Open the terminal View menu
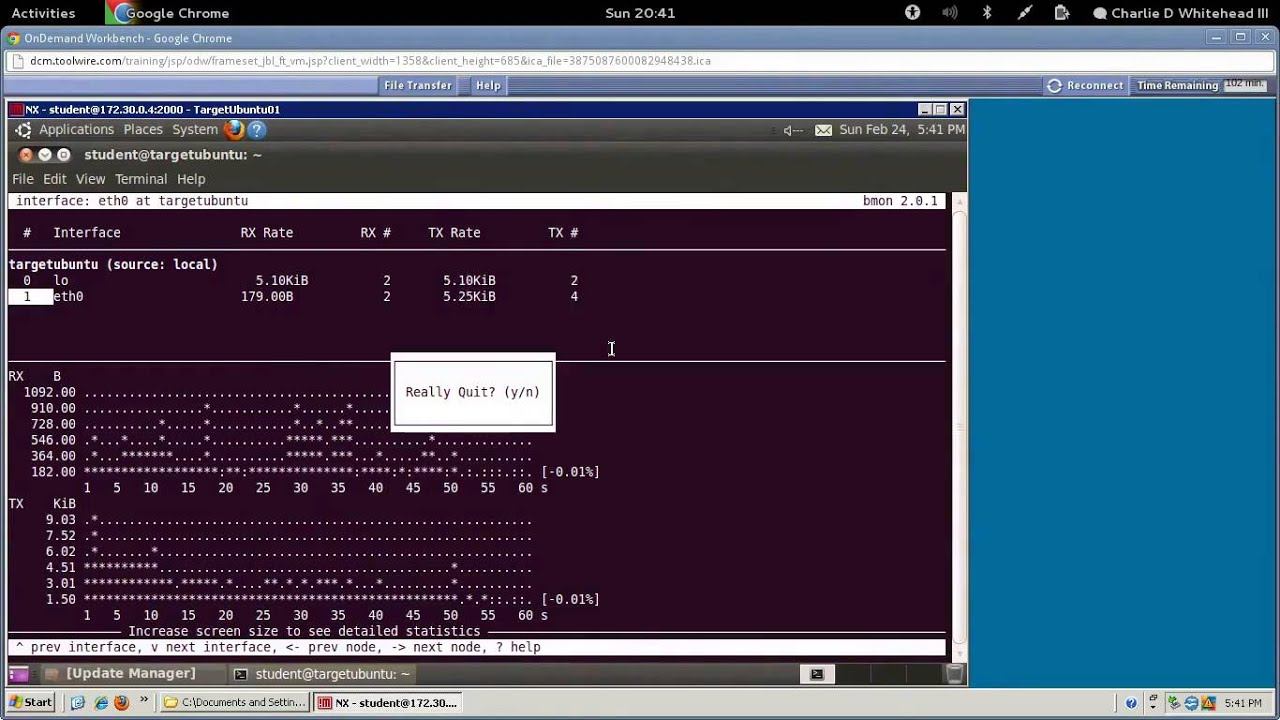 [90, 179]
